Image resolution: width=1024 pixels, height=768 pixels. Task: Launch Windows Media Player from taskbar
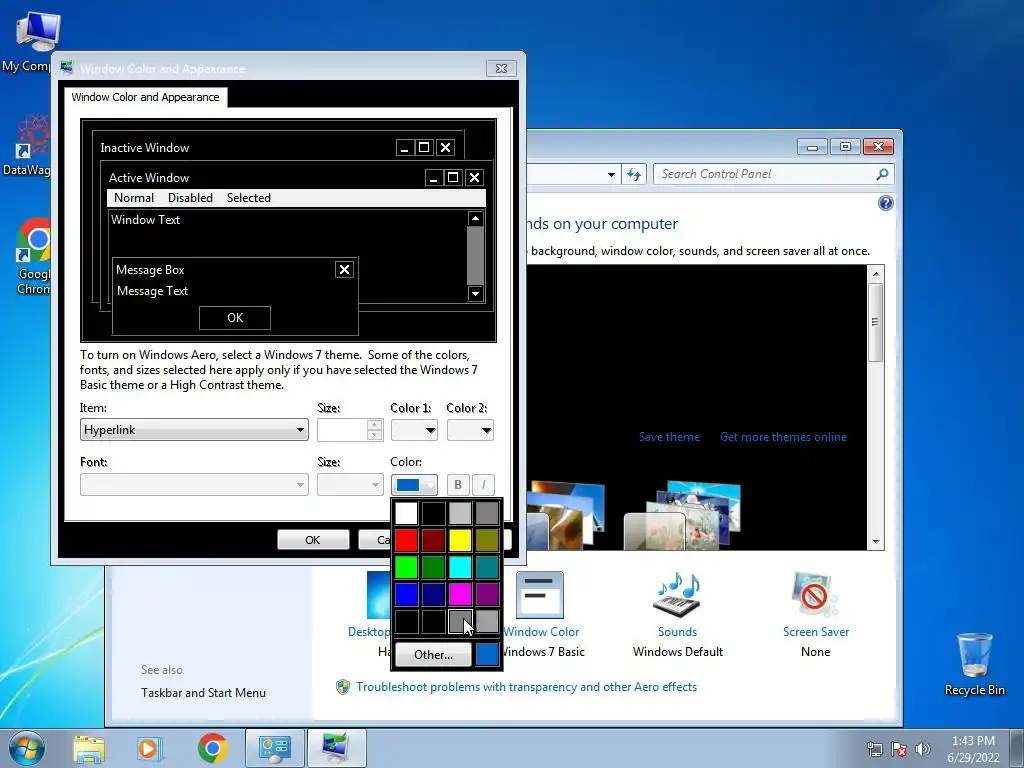(148, 748)
